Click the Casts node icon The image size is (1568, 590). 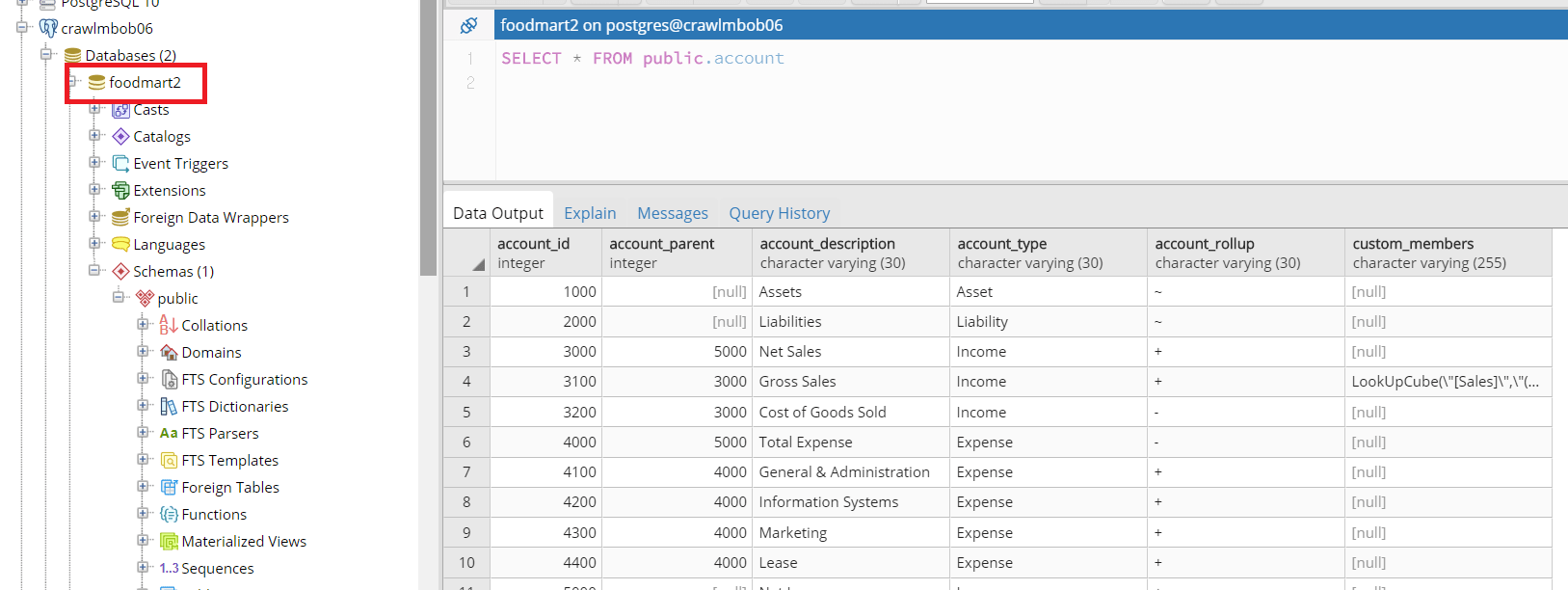tap(120, 109)
